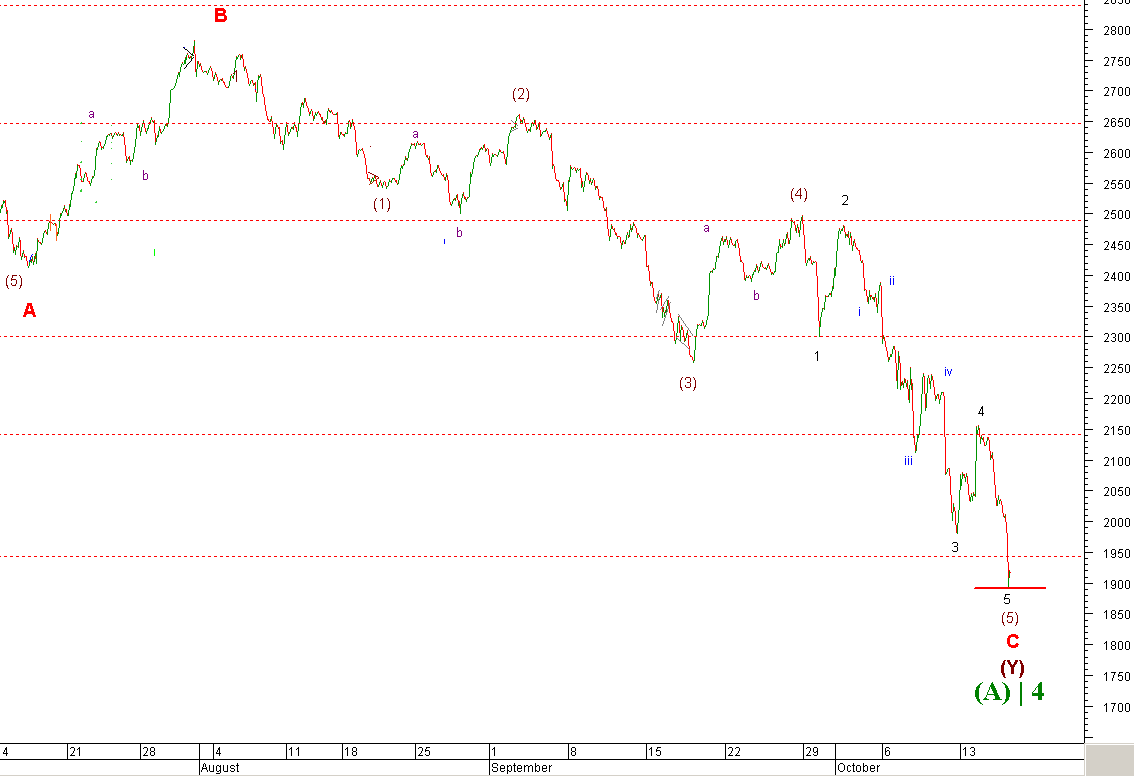The height and width of the screenshot is (776, 1134).
Task: Select the 1700 price axis value
Action: pyautogui.click(x=1117, y=707)
